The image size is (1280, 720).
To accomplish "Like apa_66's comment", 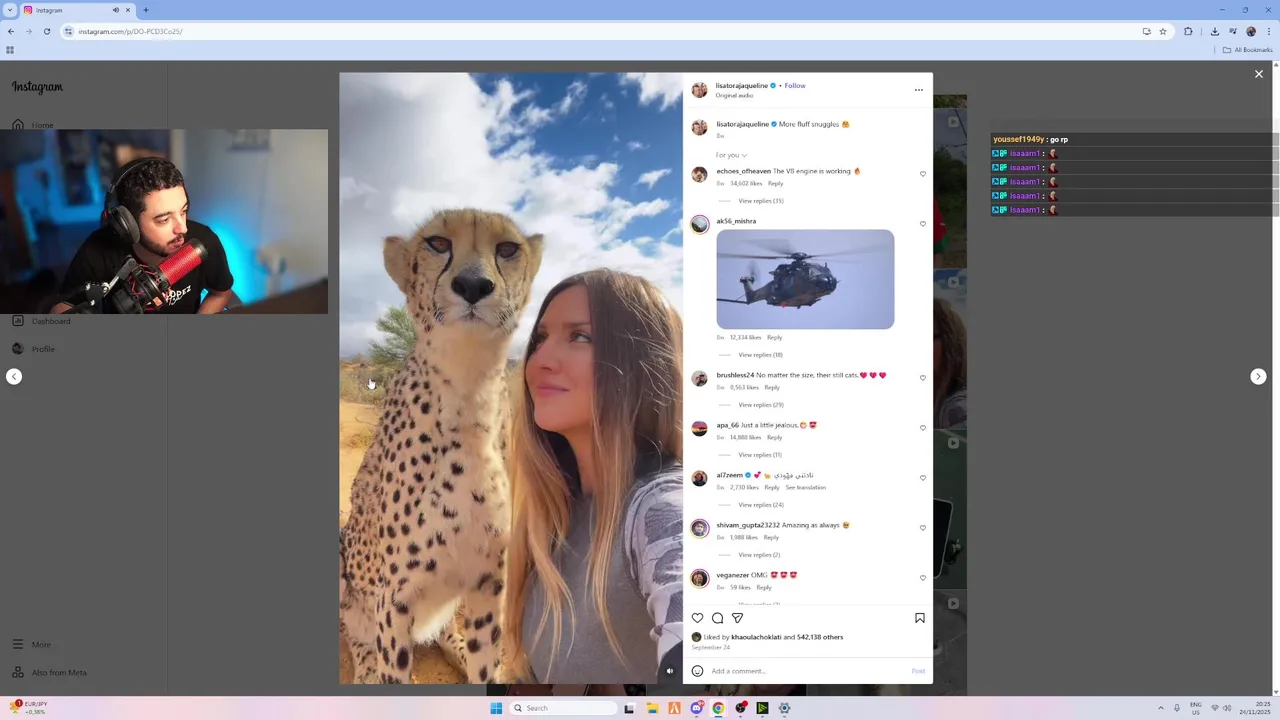I will (x=923, y=428).
